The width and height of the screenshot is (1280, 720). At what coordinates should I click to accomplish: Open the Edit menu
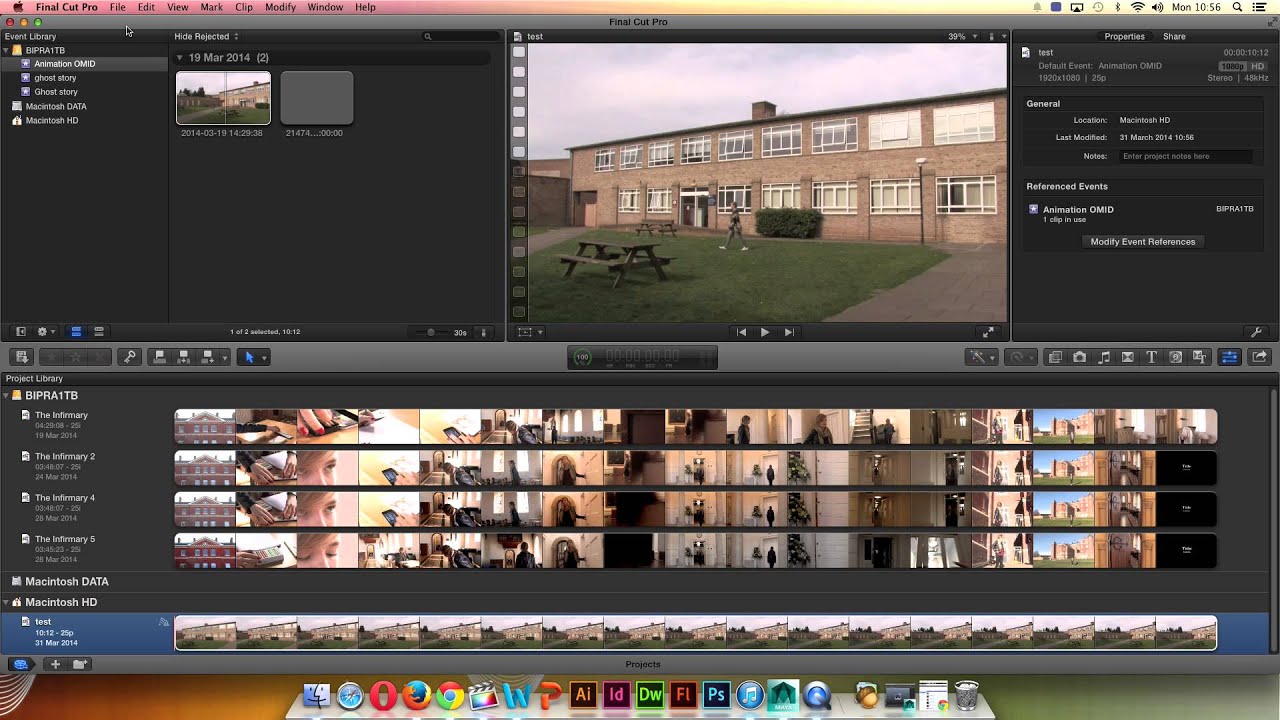click(x=147, y=7)
